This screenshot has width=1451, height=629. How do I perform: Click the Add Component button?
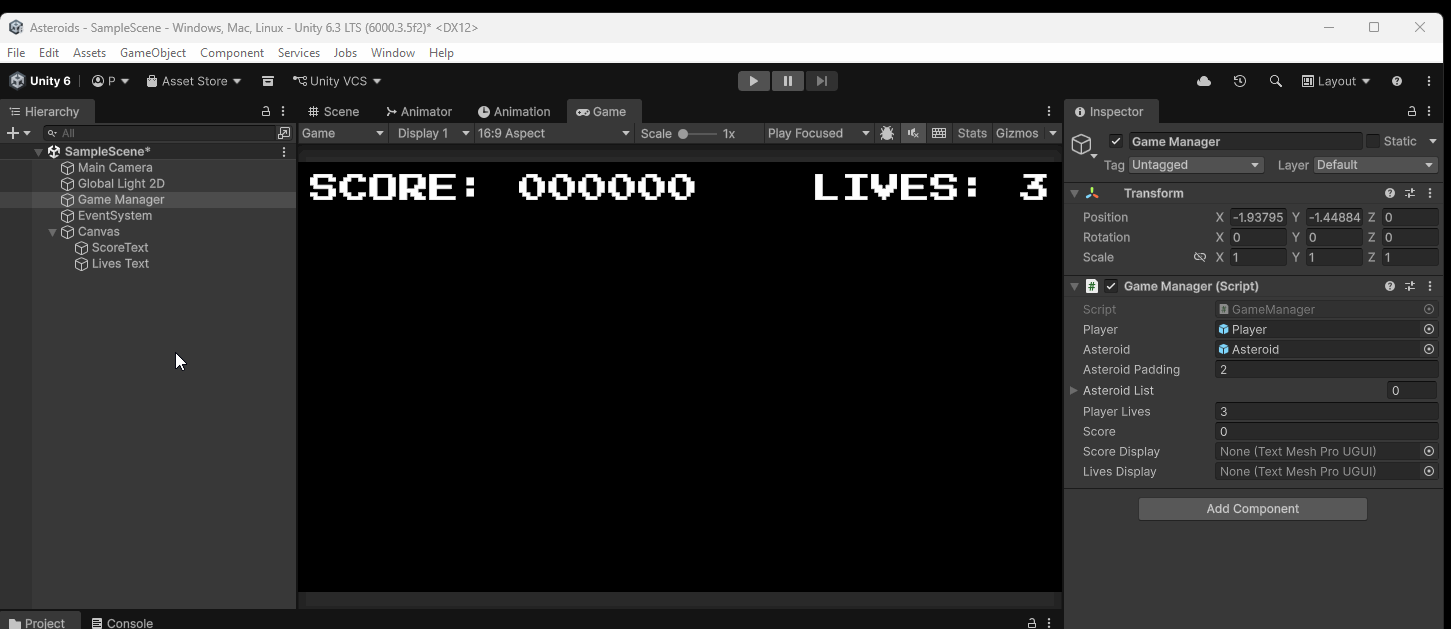(x=1253, y=509)
